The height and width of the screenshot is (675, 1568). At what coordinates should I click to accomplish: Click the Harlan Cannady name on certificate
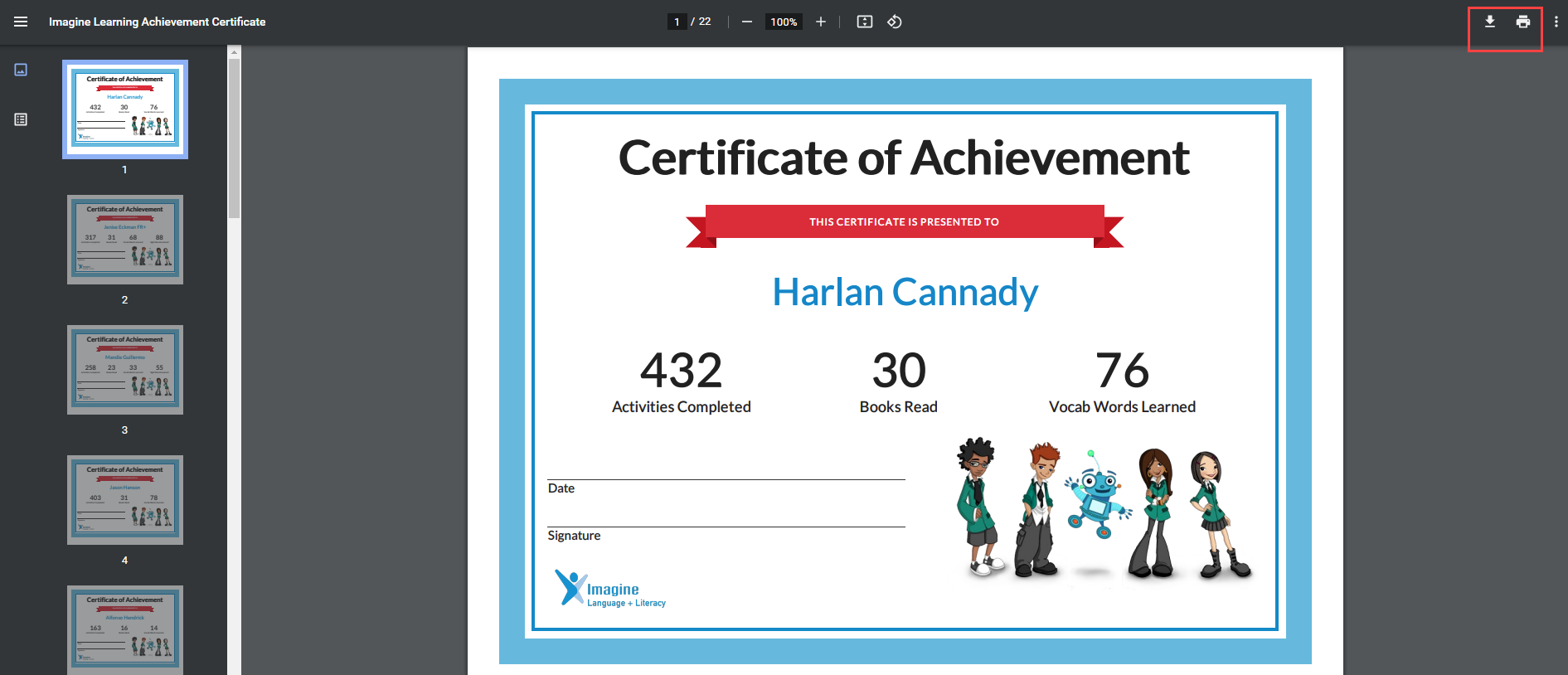point(905,293)
